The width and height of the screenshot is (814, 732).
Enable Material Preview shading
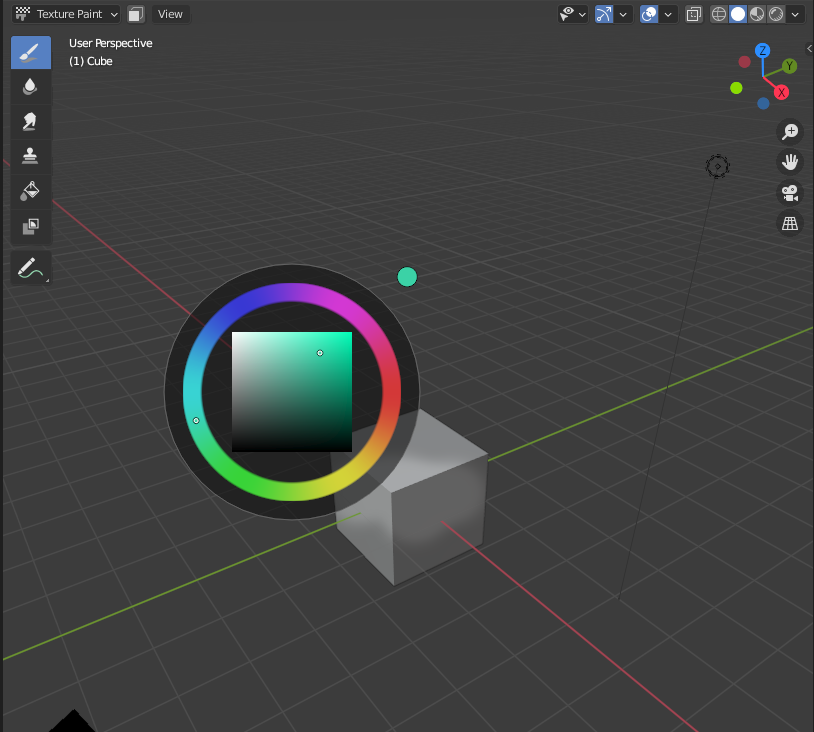coord(756,13)
